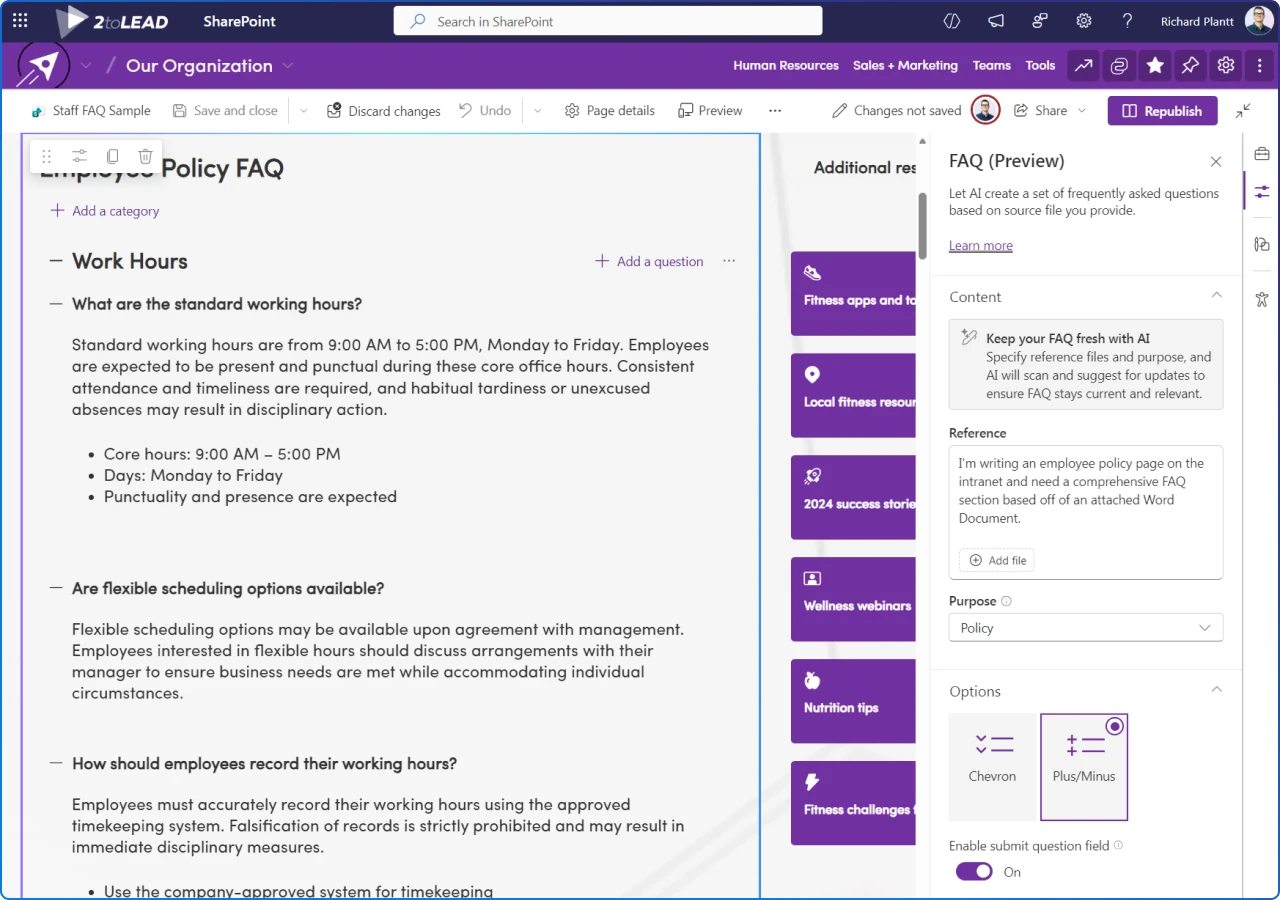
Task: Open the Purpose dropdown showing Policy
Action: coord(1086,628)
